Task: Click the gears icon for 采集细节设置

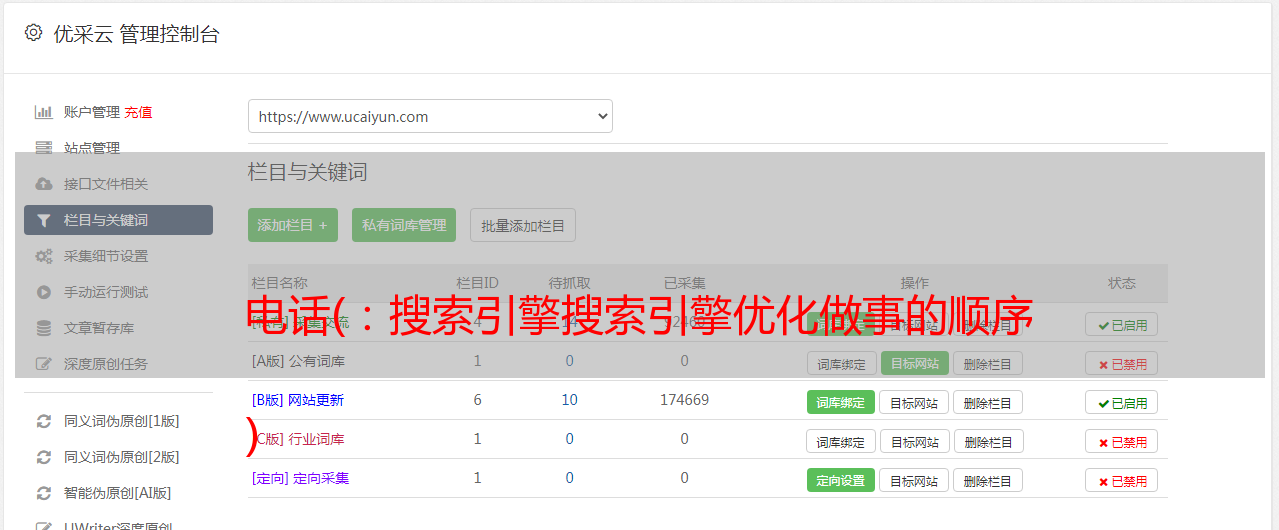Action: [x=43, y=256]
